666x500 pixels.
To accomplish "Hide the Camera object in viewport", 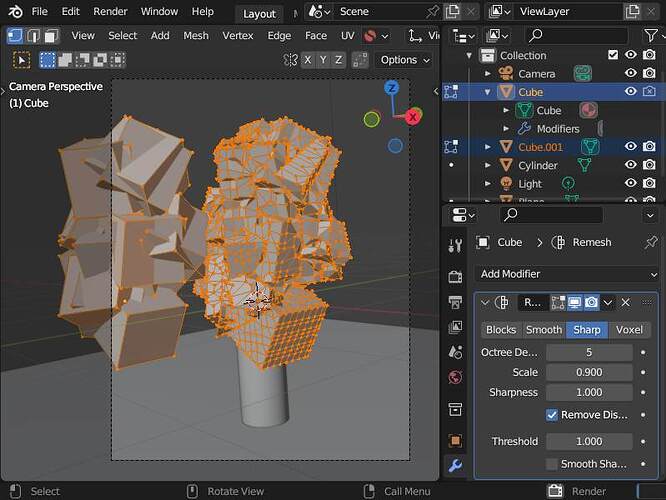I will coord(630,73).
